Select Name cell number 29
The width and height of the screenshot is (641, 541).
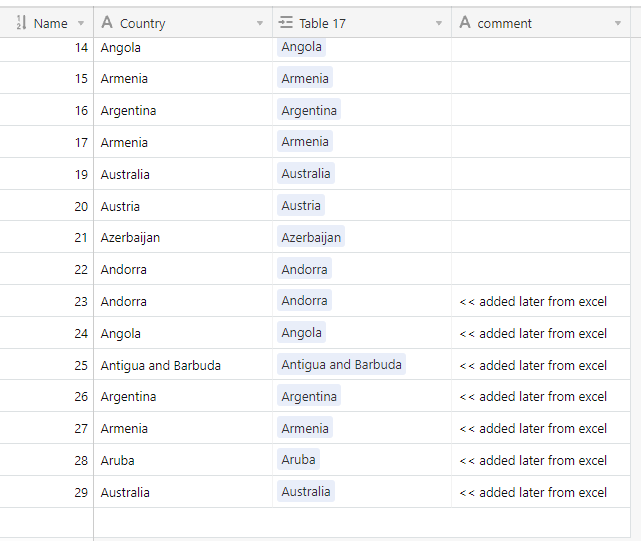(47, 492)
